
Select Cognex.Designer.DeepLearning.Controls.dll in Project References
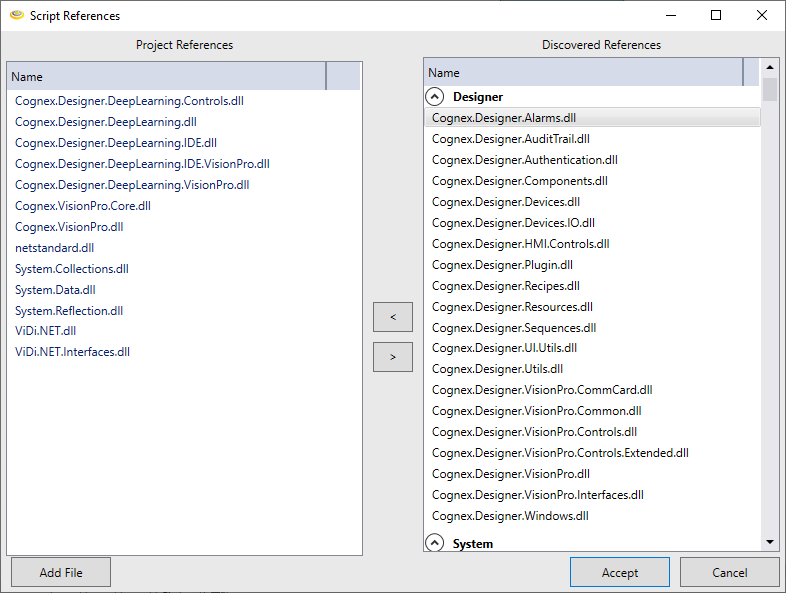tap(129, 101)
